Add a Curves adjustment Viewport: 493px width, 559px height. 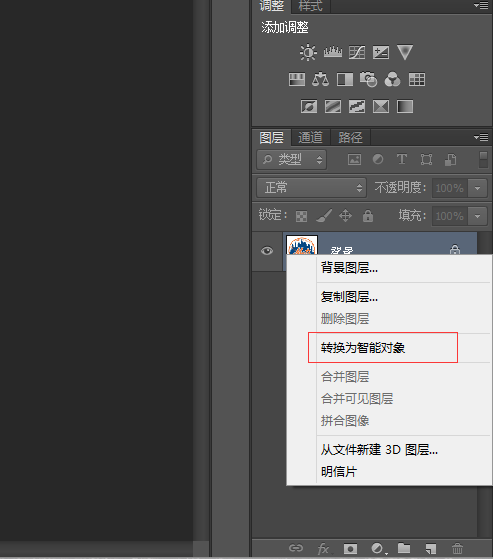point(357,52)
